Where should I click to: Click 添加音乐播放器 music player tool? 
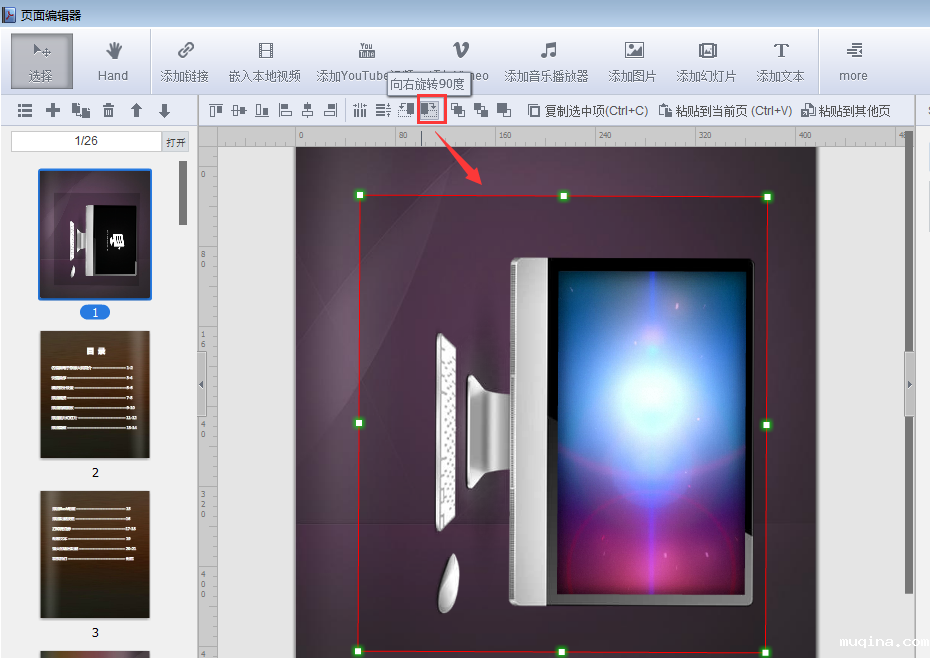coord(547,61)
